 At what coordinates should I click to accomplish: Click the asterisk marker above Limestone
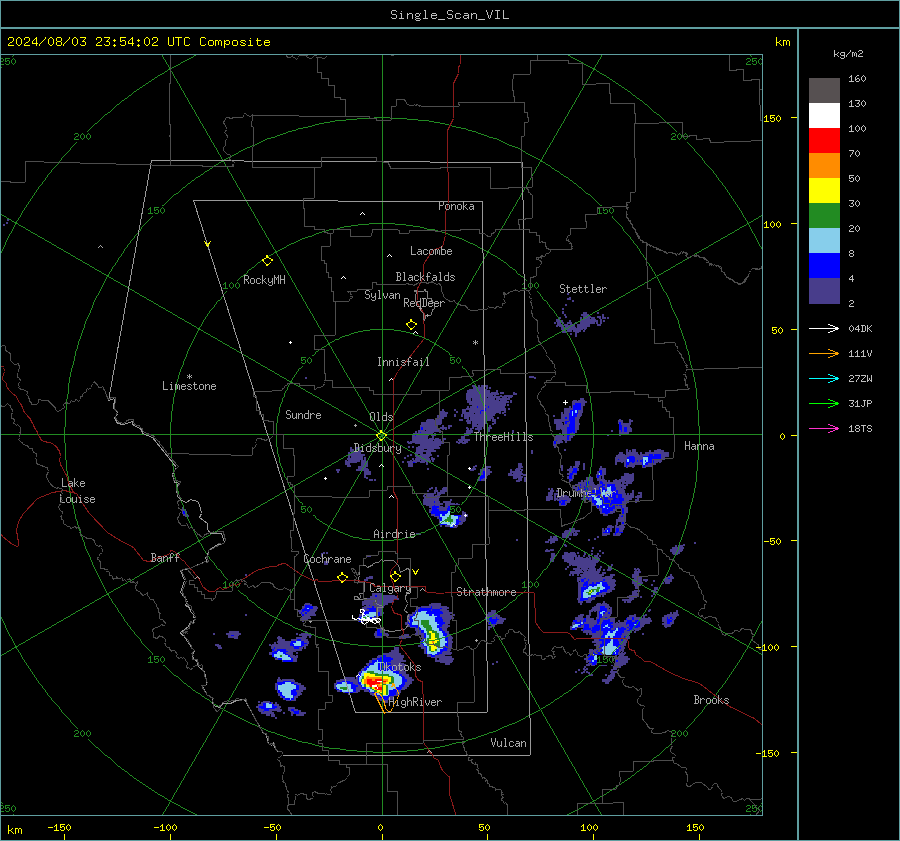[x=189, y=377]
